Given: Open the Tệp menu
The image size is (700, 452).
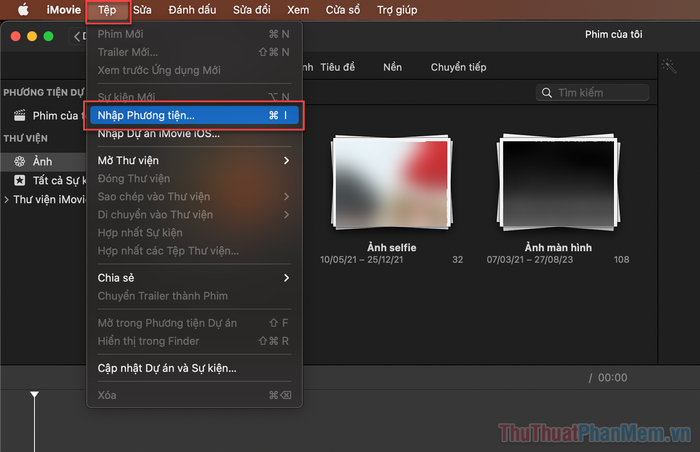Looking at the screenshot, I should pos(107,10).
